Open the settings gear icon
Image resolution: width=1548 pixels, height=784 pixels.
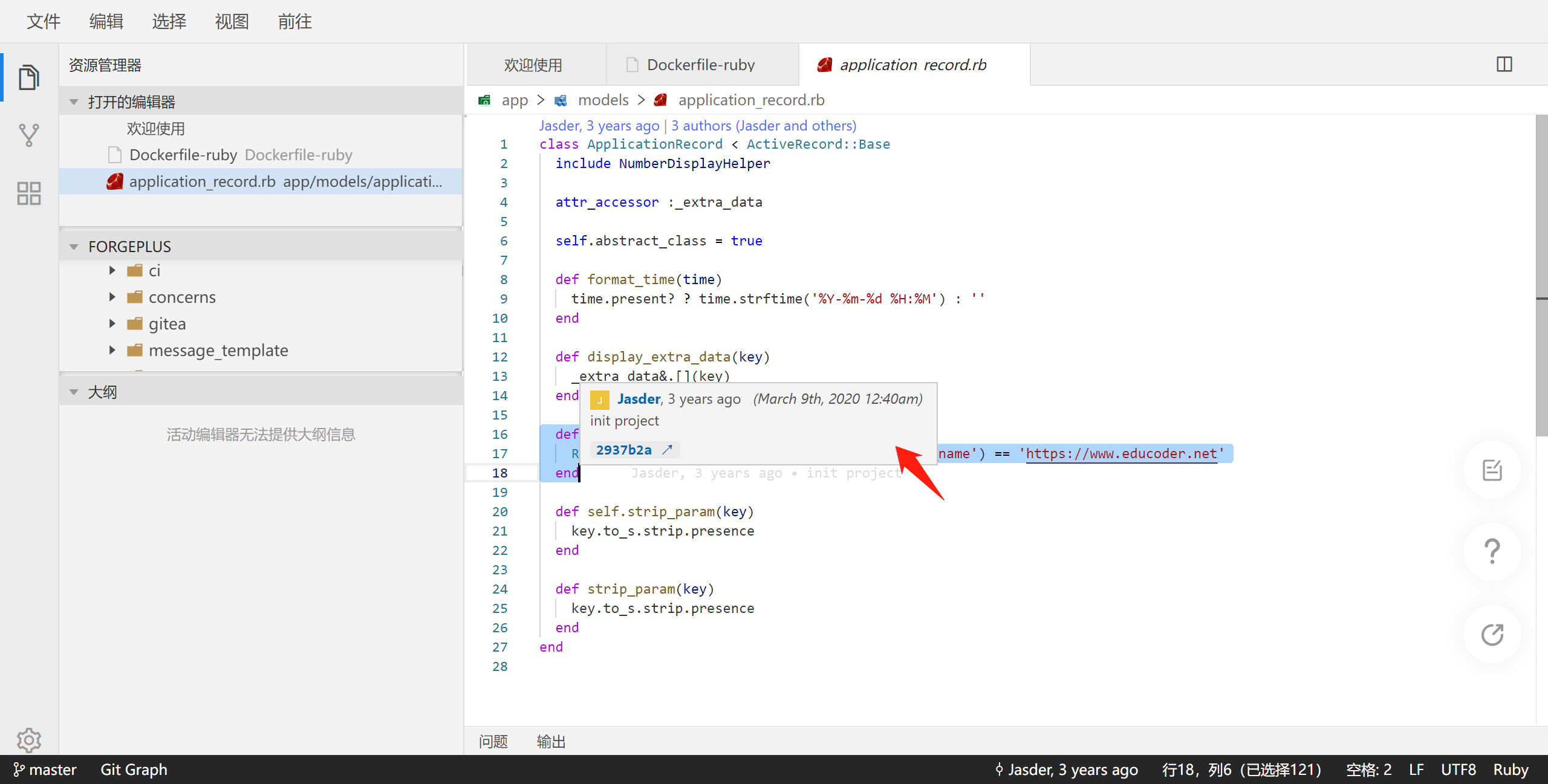[29, 739]
